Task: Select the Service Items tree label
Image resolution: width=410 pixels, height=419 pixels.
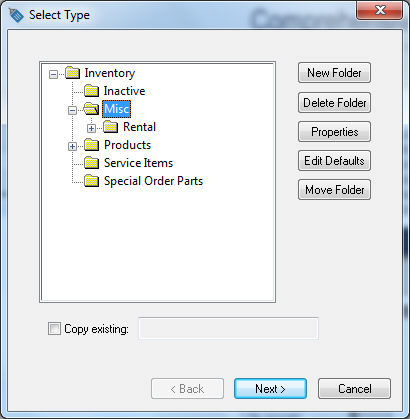Action: click(138, 163)
